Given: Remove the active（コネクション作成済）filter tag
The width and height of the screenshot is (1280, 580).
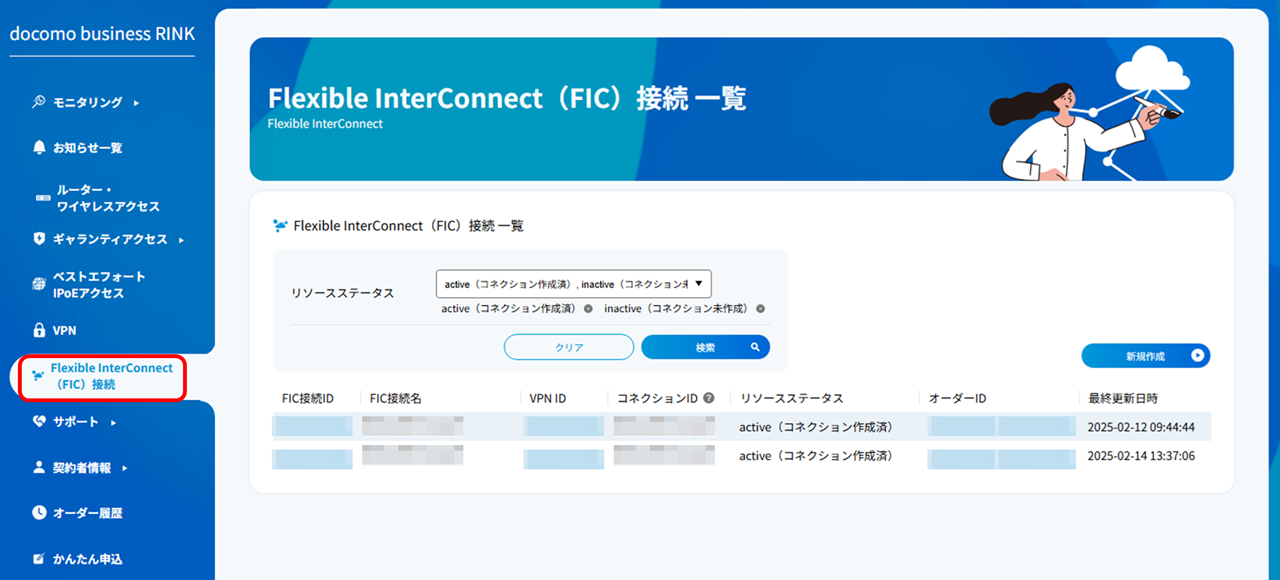Looking at the screenshot, I should [588, 309].
